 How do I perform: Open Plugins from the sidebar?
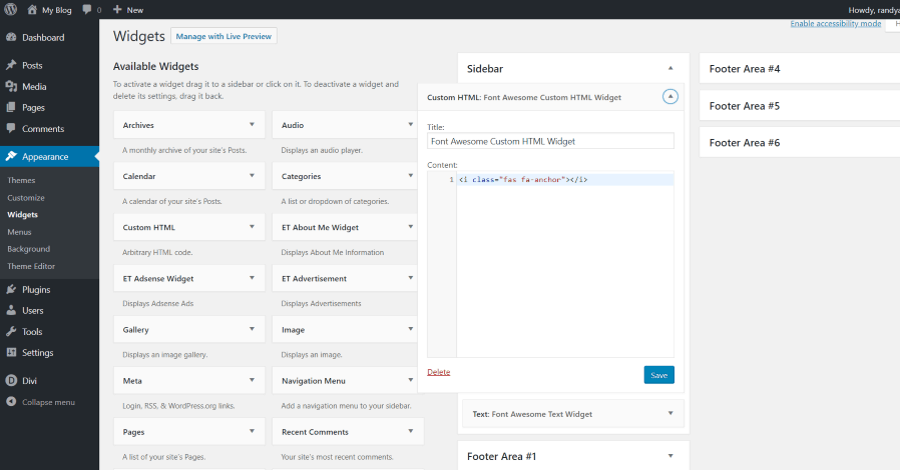(x=36, y=290)
